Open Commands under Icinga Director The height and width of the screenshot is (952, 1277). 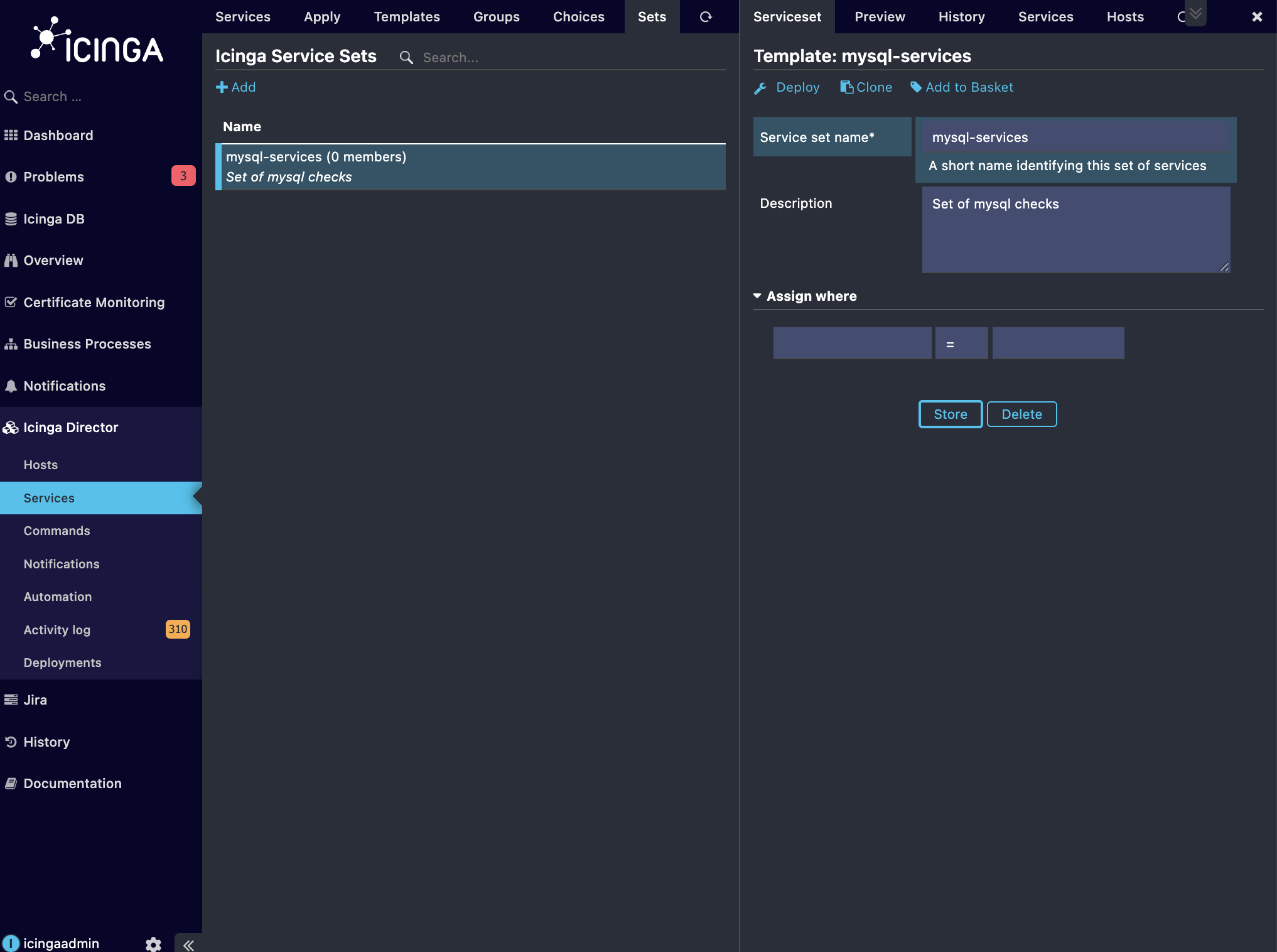57,531
